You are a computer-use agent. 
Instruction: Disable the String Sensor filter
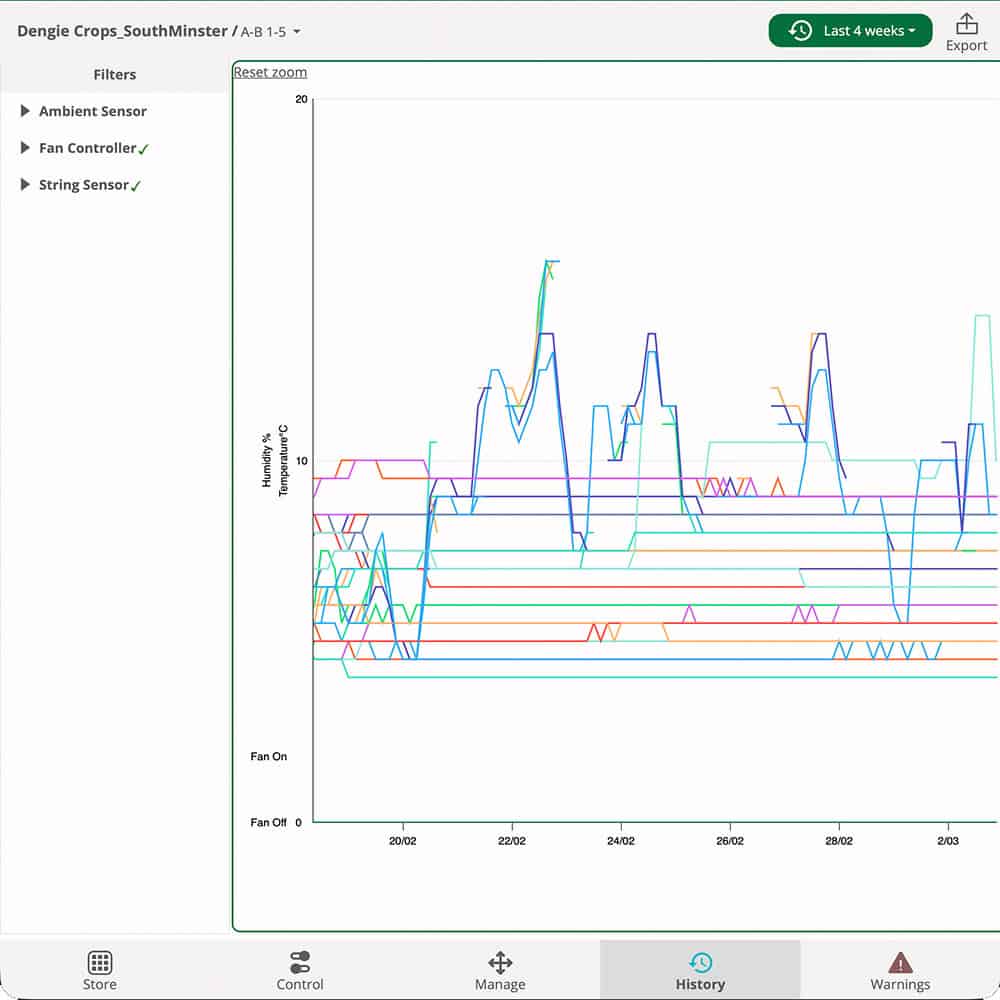tap(134, 184)
